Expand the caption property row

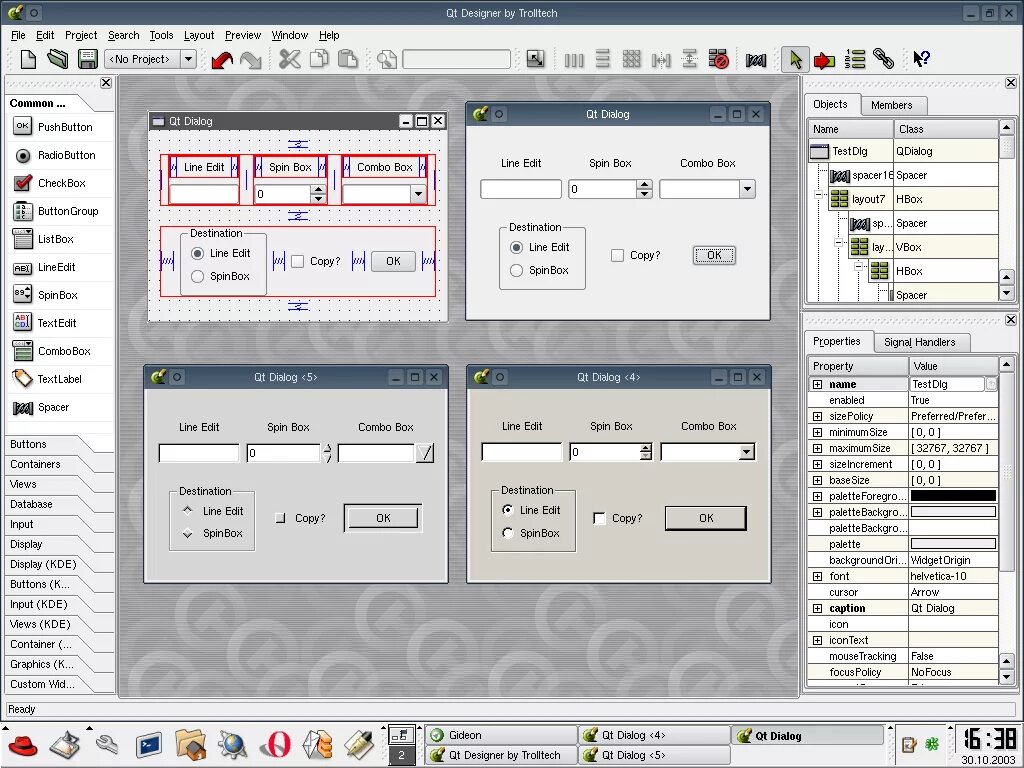pos(817,609)
